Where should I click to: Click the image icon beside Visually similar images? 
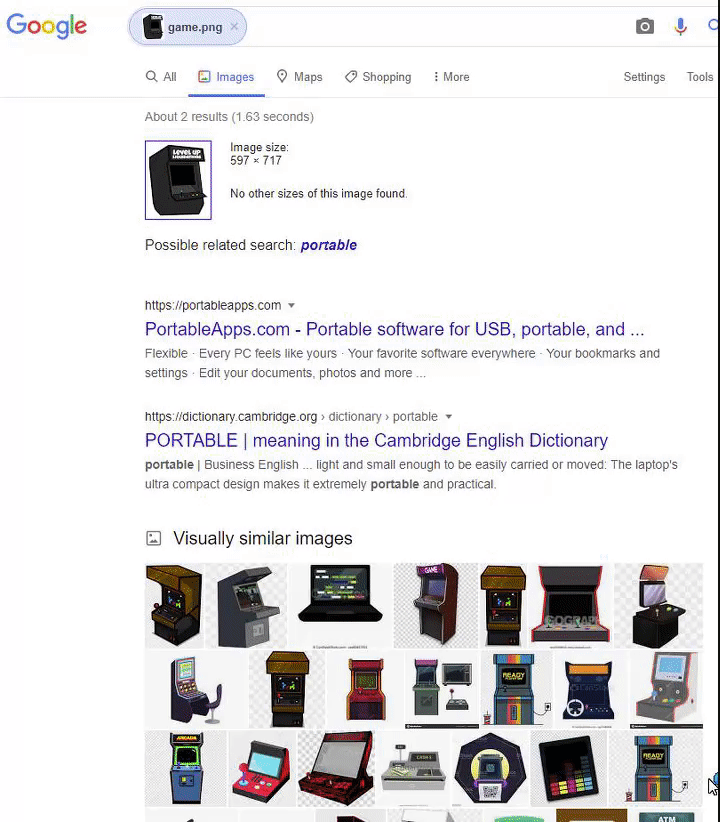click(x=154, y=538)
